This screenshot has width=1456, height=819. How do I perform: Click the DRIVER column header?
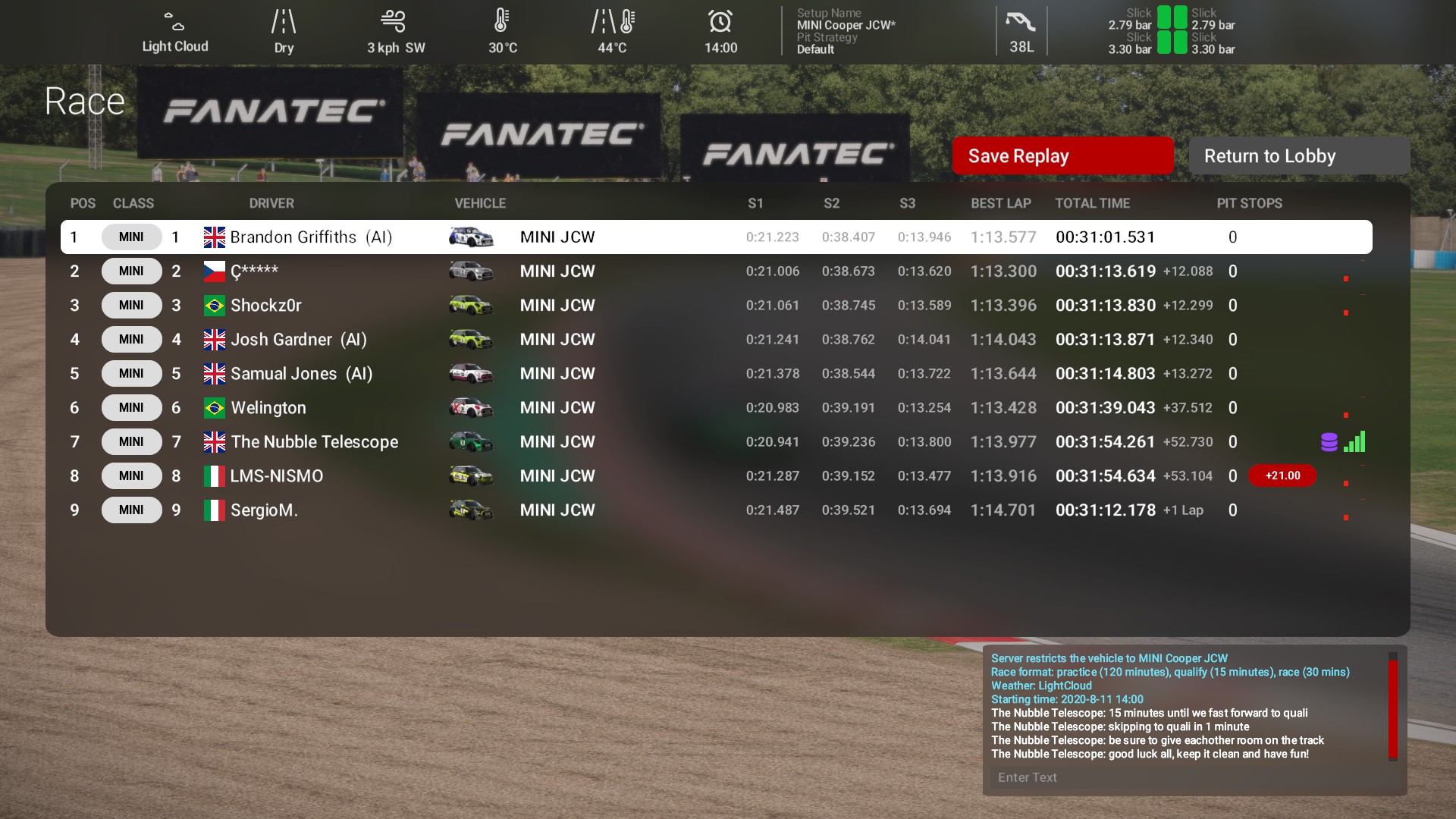[271, 203]
